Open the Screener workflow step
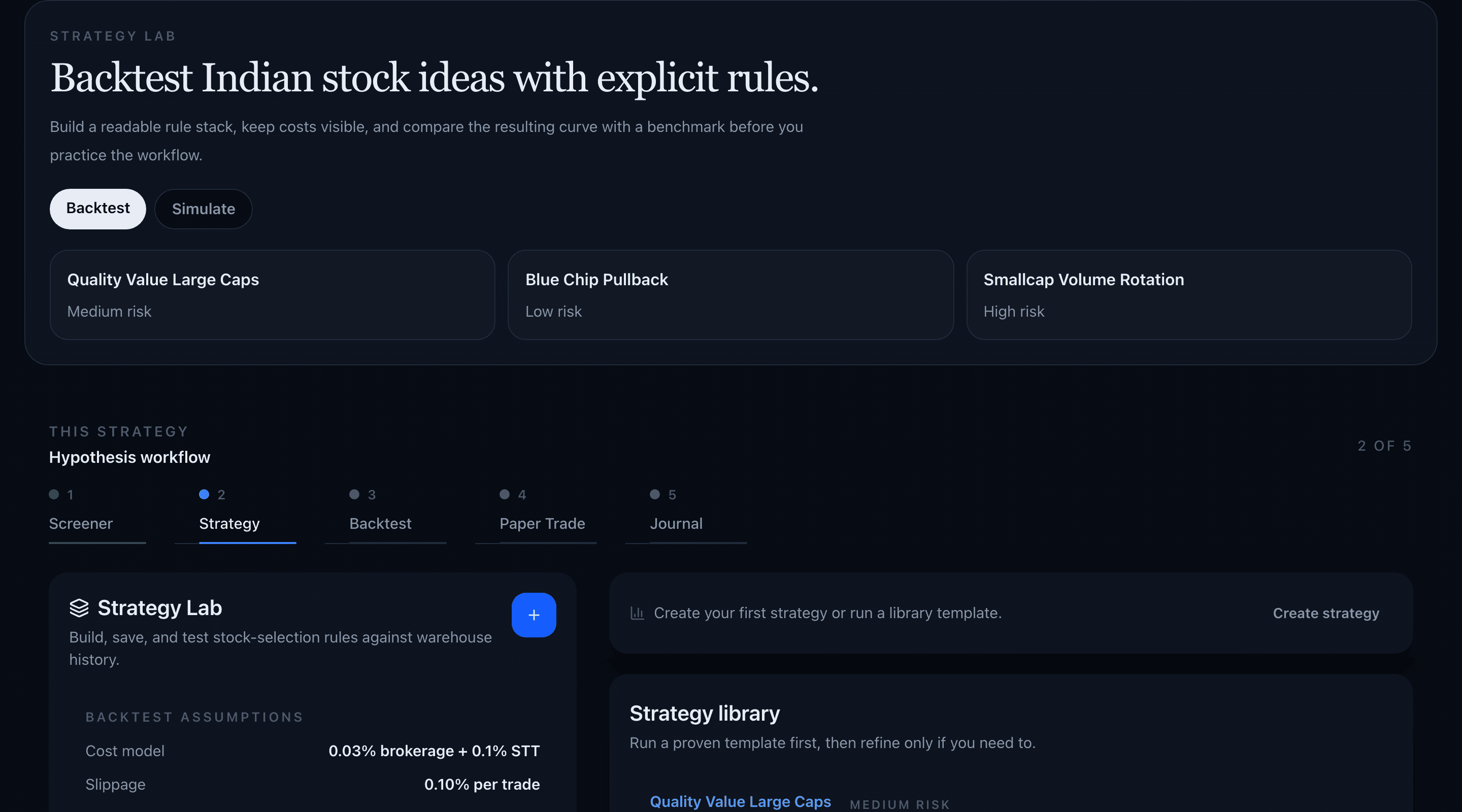Screen dimensions: 1462x812 pyautogui.click(x=97, y=514)
